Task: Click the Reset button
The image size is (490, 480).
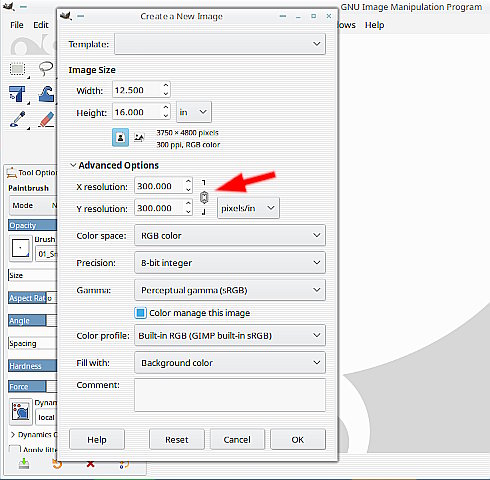Action: pyautogui.click(x=177, y=440)
